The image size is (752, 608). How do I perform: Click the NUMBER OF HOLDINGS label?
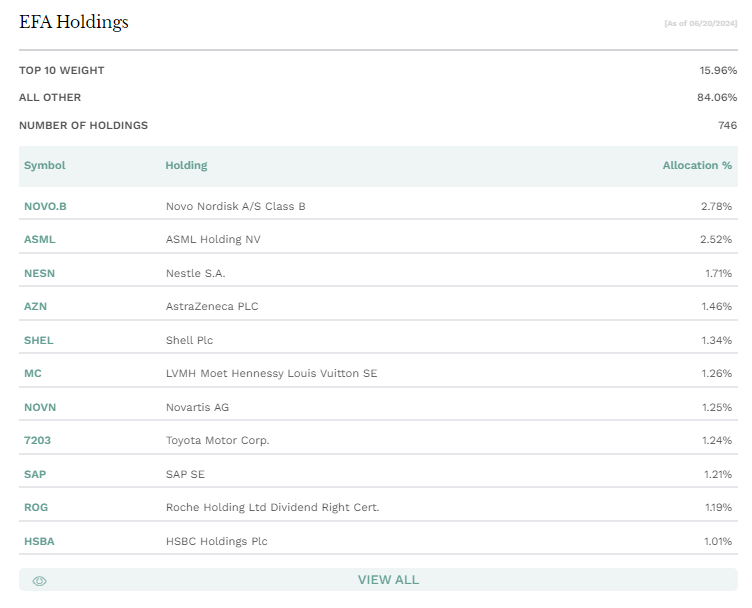pos(83,125)
